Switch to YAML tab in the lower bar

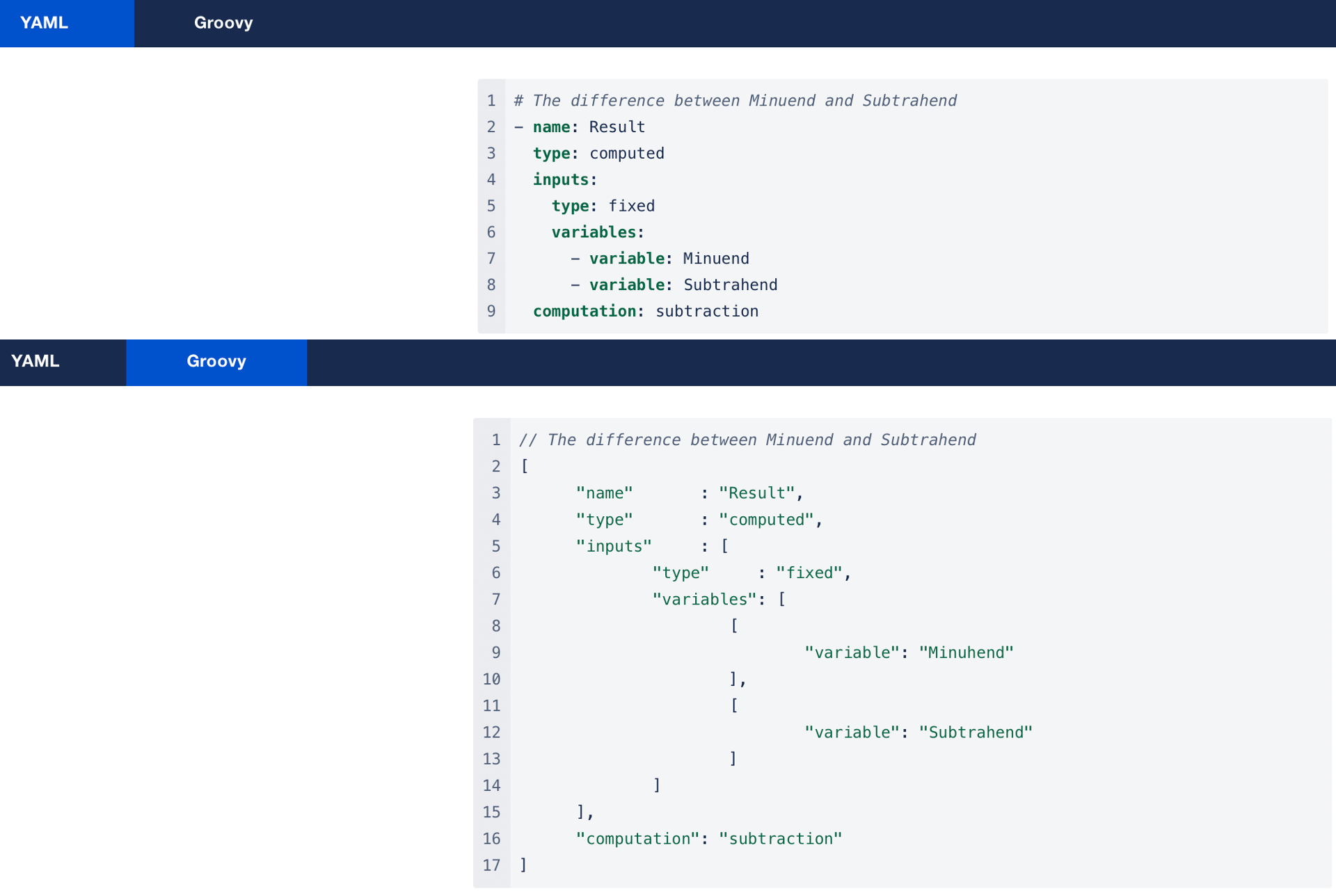tap(35, 361)
